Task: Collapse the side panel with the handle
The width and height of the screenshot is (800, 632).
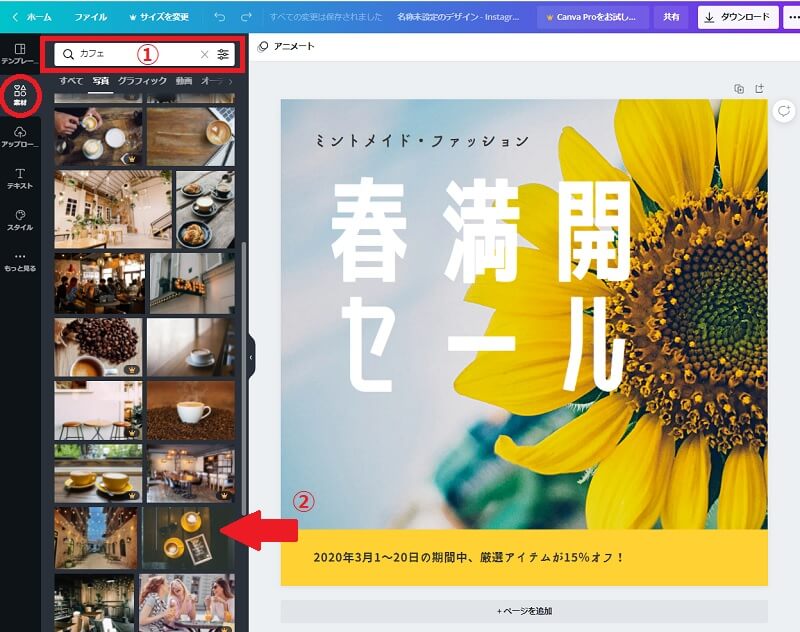Action: (250, 357)
